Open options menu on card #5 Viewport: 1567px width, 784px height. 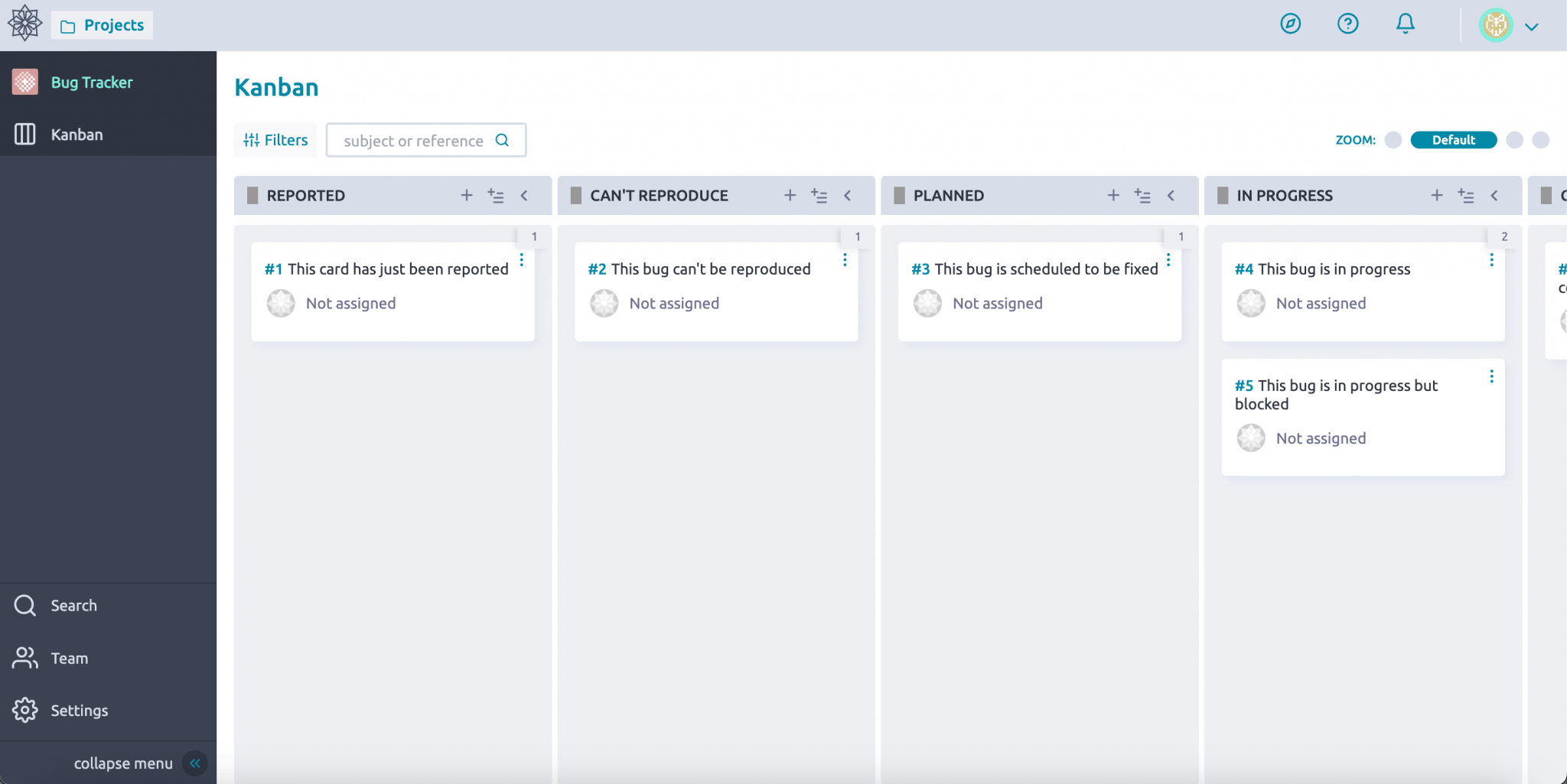click(x=1492, y=376)
